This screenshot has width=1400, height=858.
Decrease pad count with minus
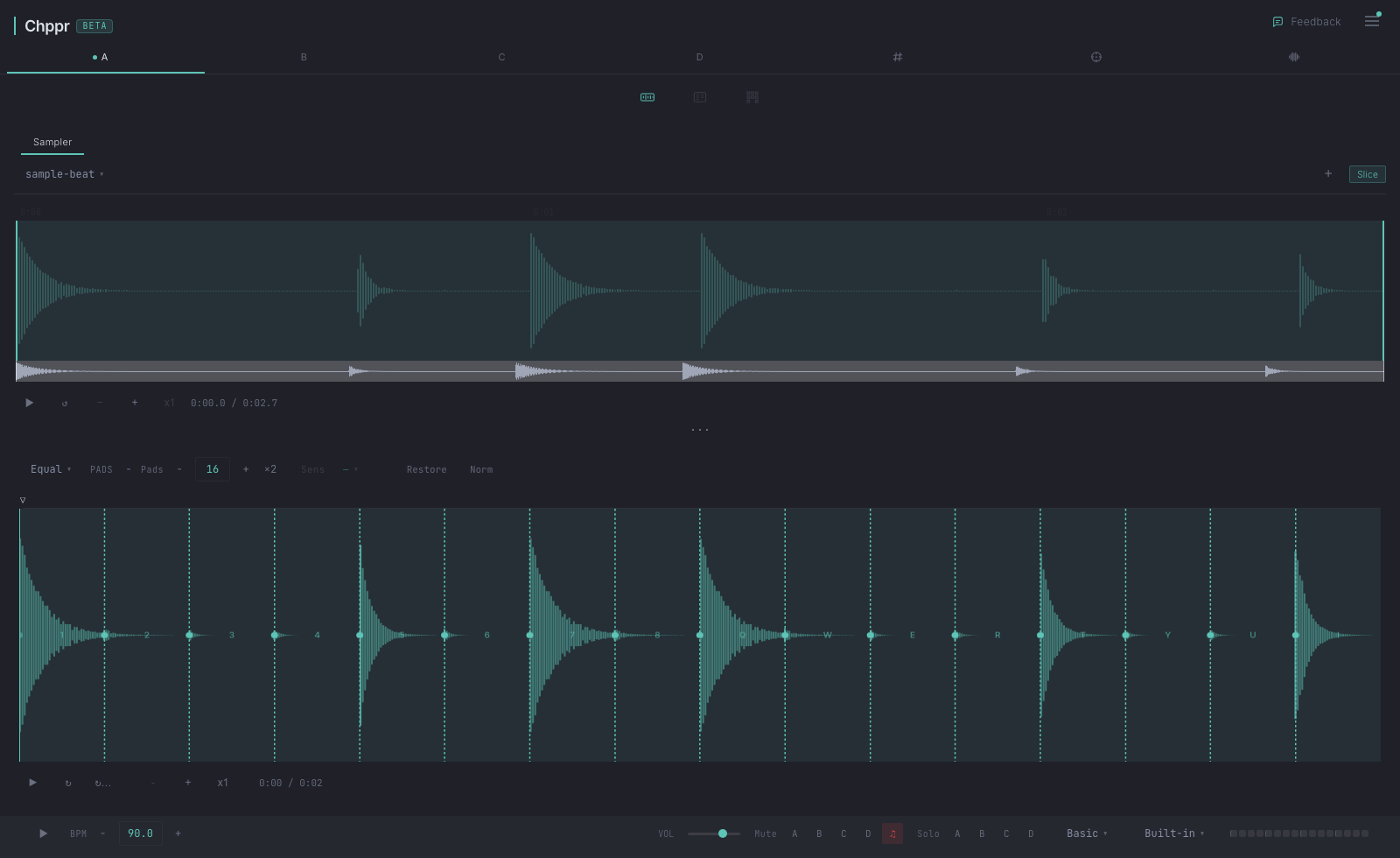pos(179,469)
